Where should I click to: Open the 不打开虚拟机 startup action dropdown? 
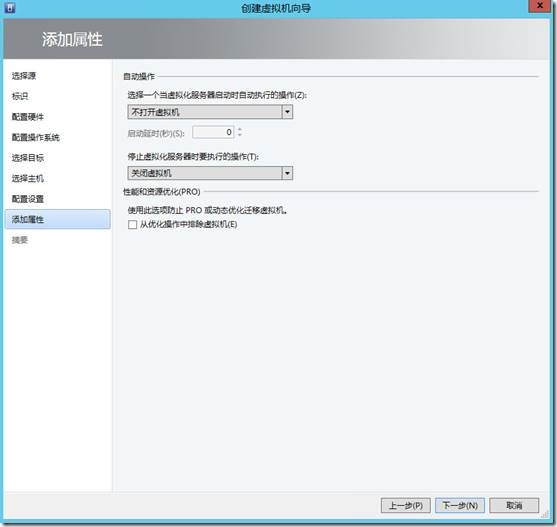[210, 112]
